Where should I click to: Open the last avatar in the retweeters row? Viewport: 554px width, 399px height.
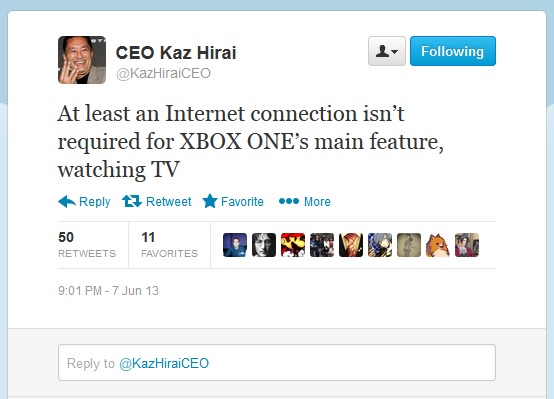(467, 245)
